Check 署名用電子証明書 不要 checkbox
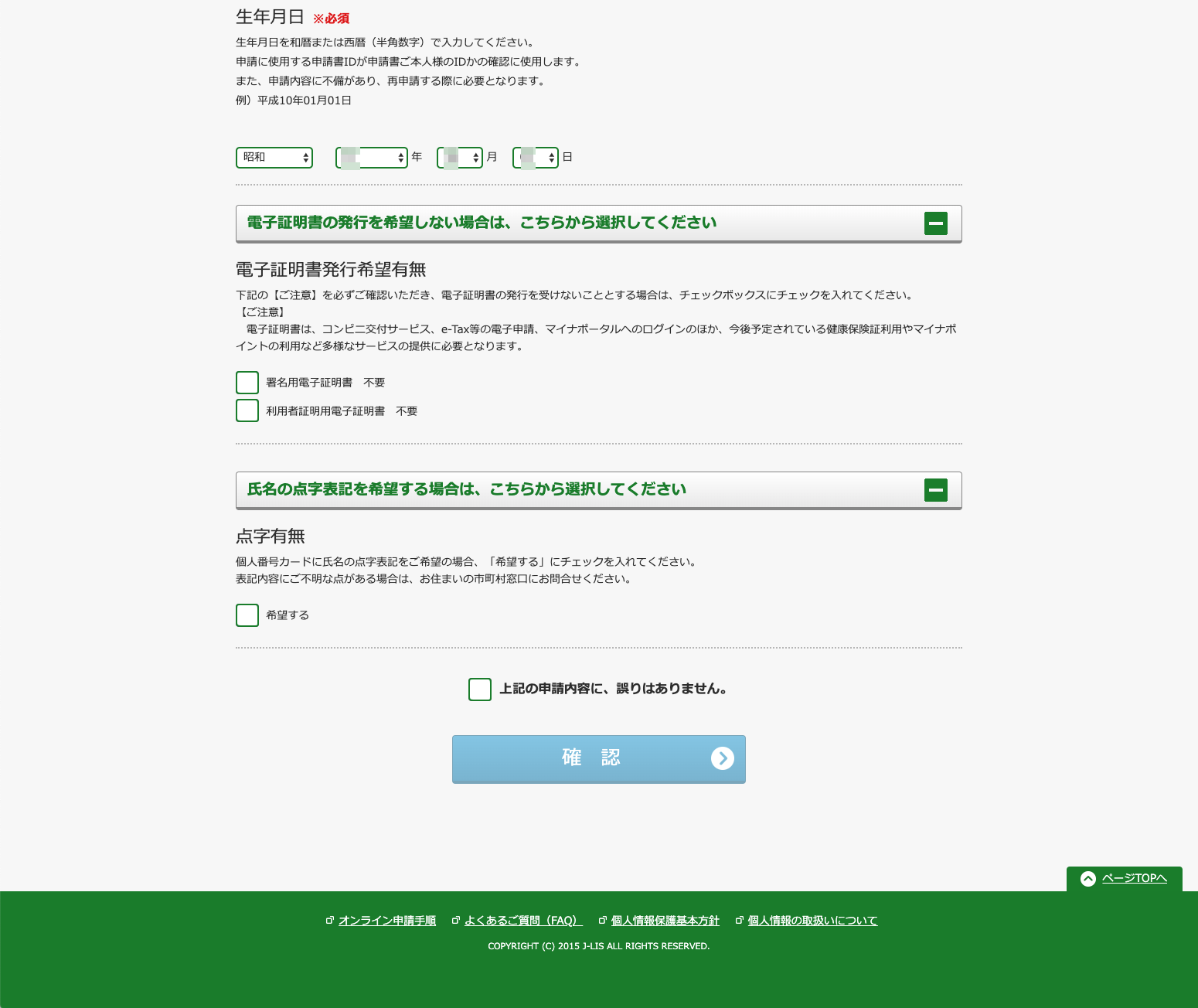Image resolution: width=1198 pixels, height=1008 pixels. [x=247, y=383]
